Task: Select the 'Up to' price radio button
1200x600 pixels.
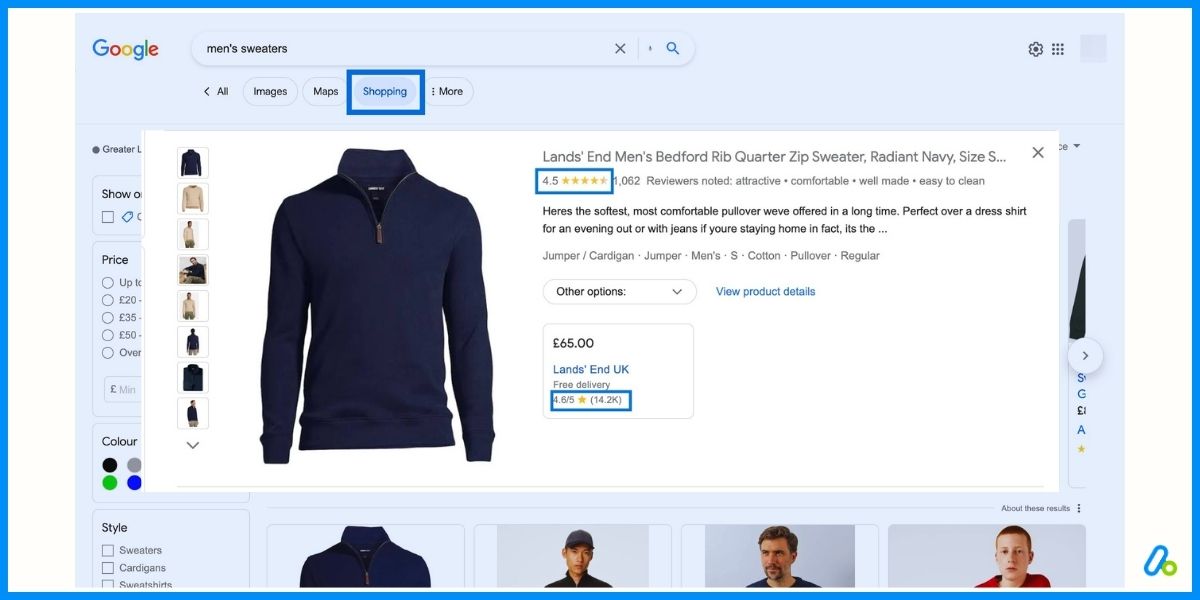Action: [x=108, y=283]
